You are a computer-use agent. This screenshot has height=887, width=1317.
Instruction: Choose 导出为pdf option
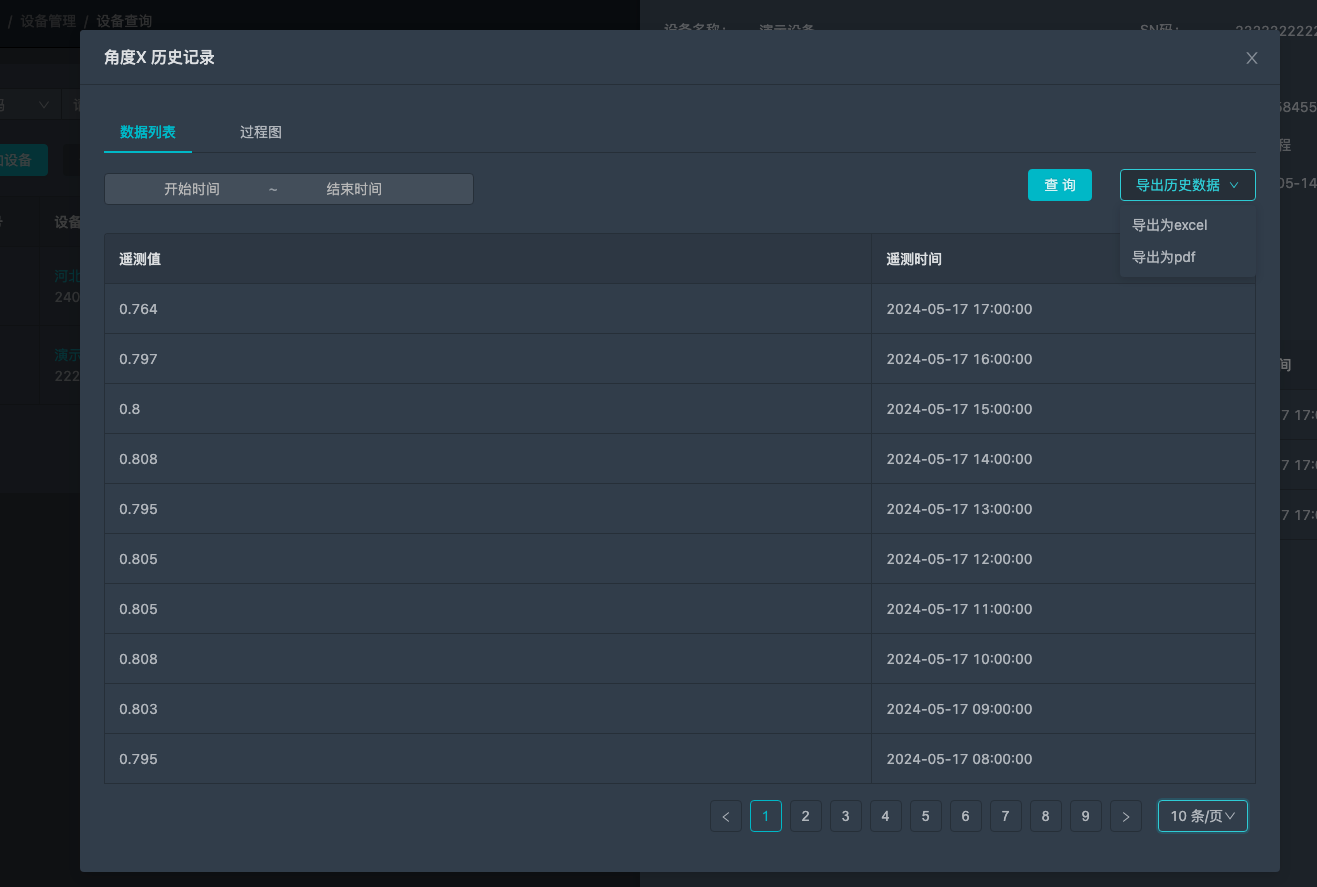point(1163,257)
